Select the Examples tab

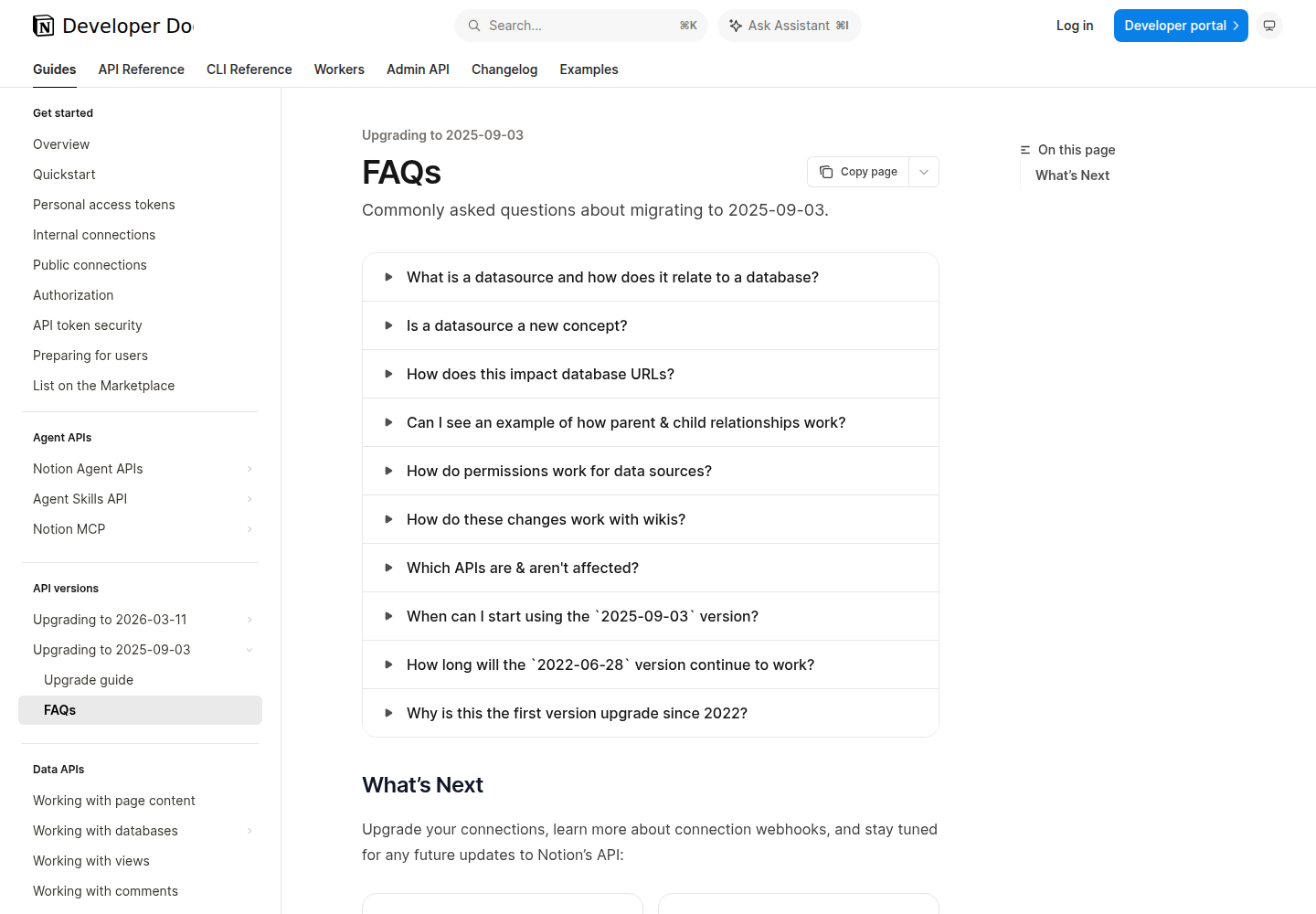coord(589,69)
